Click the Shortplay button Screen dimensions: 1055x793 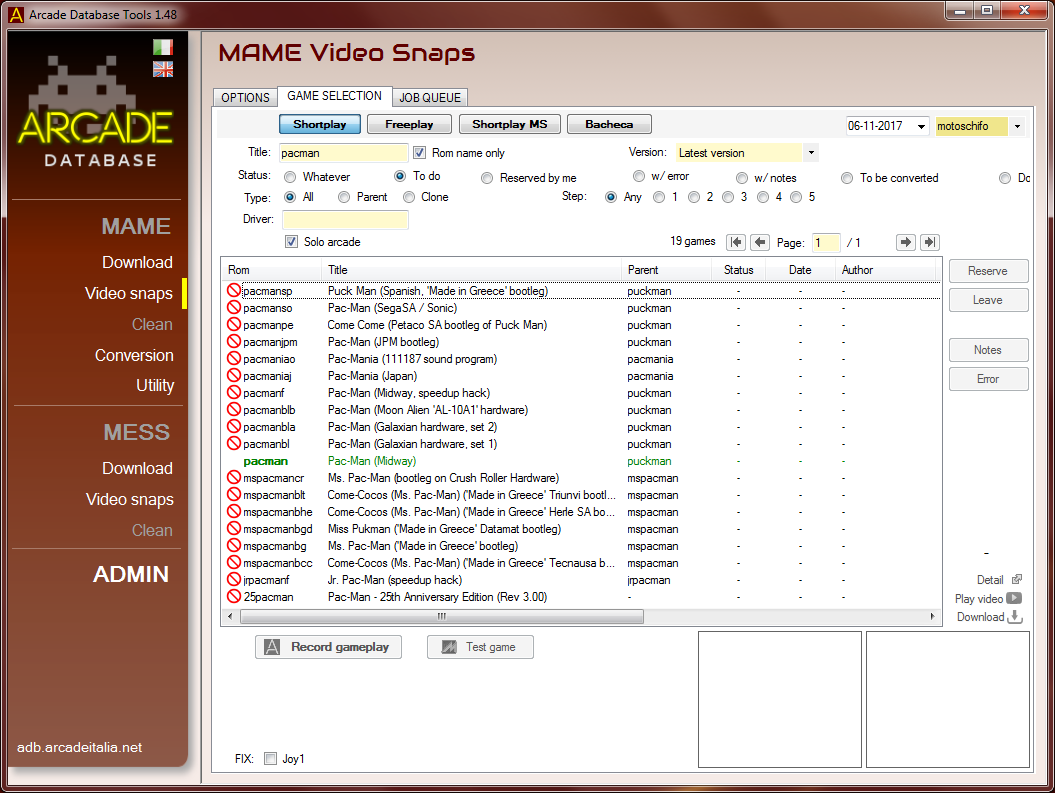tap(320, 124)
